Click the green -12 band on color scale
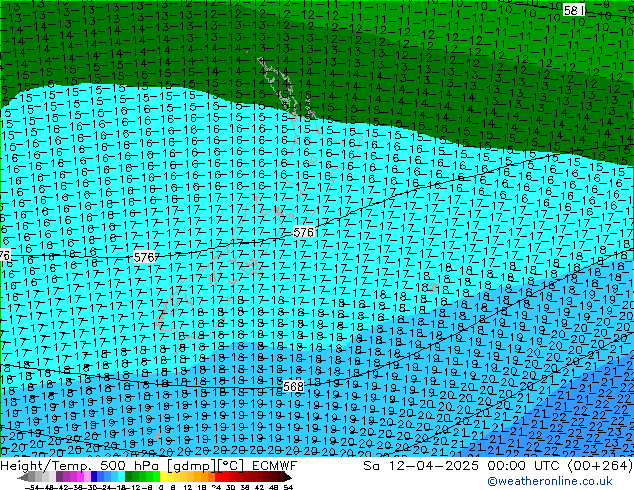 coord(136,478)
